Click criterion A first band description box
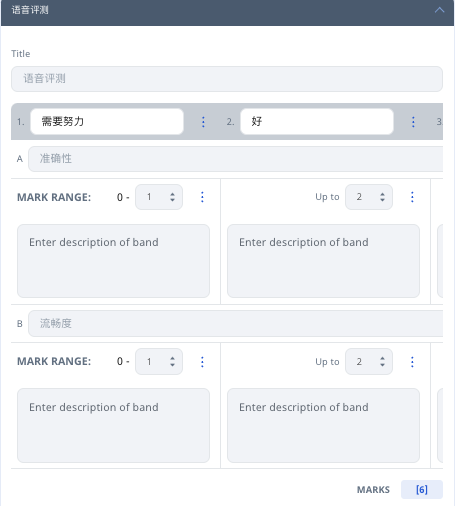 click(114, 261)
